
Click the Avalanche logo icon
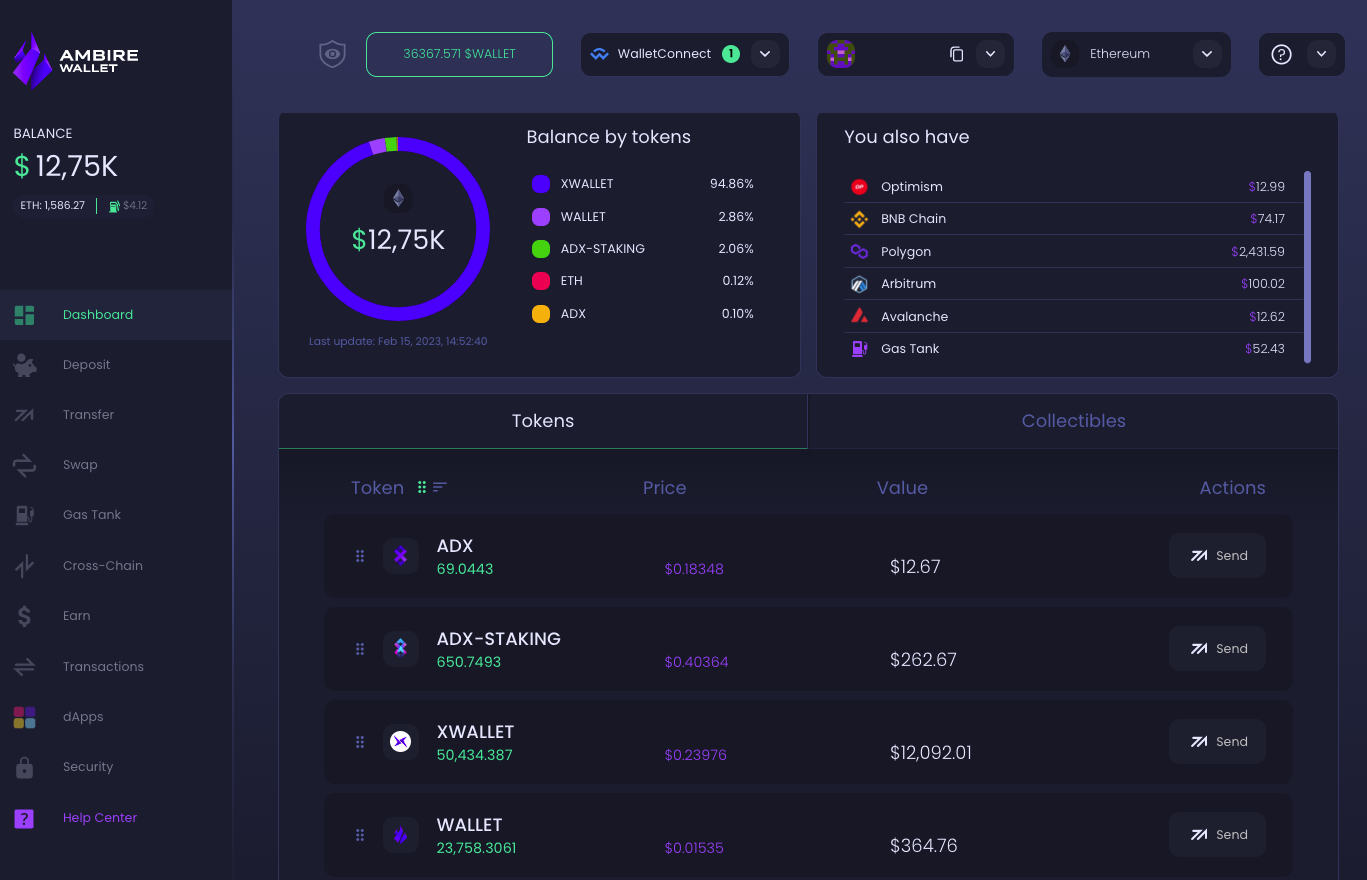859,316
